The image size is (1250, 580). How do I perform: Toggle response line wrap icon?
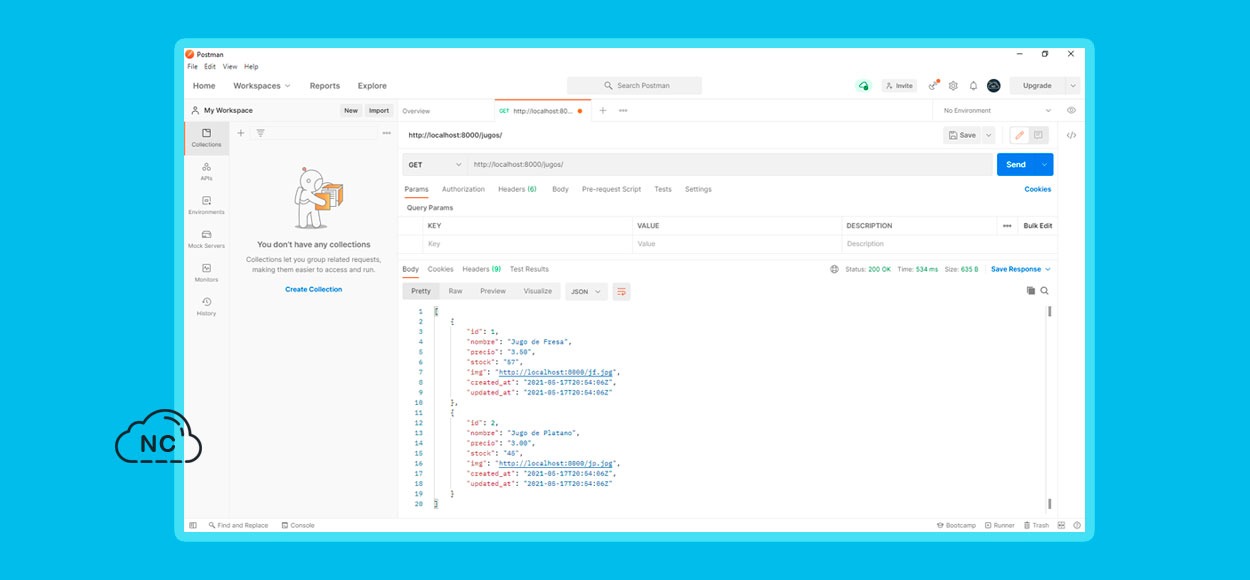[x=622, y=291]
